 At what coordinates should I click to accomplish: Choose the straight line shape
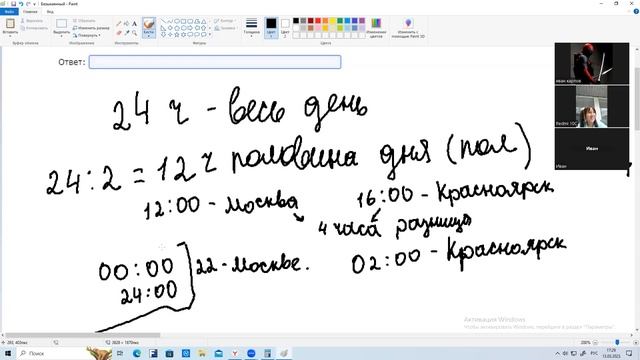(163, 21)
